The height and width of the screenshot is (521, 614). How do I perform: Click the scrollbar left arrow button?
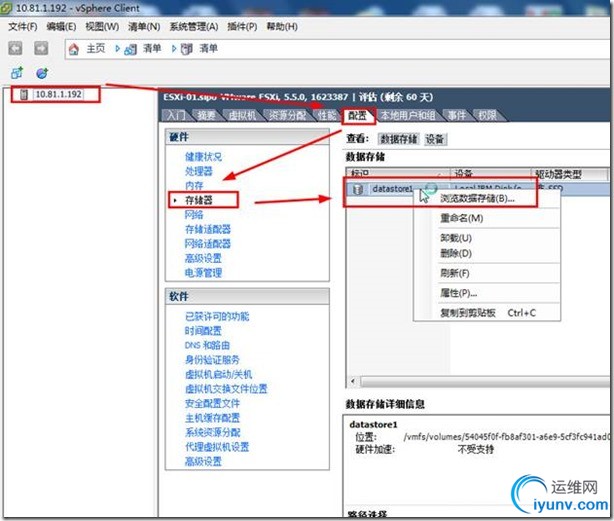pyautogui.click(x=353, y=381)
